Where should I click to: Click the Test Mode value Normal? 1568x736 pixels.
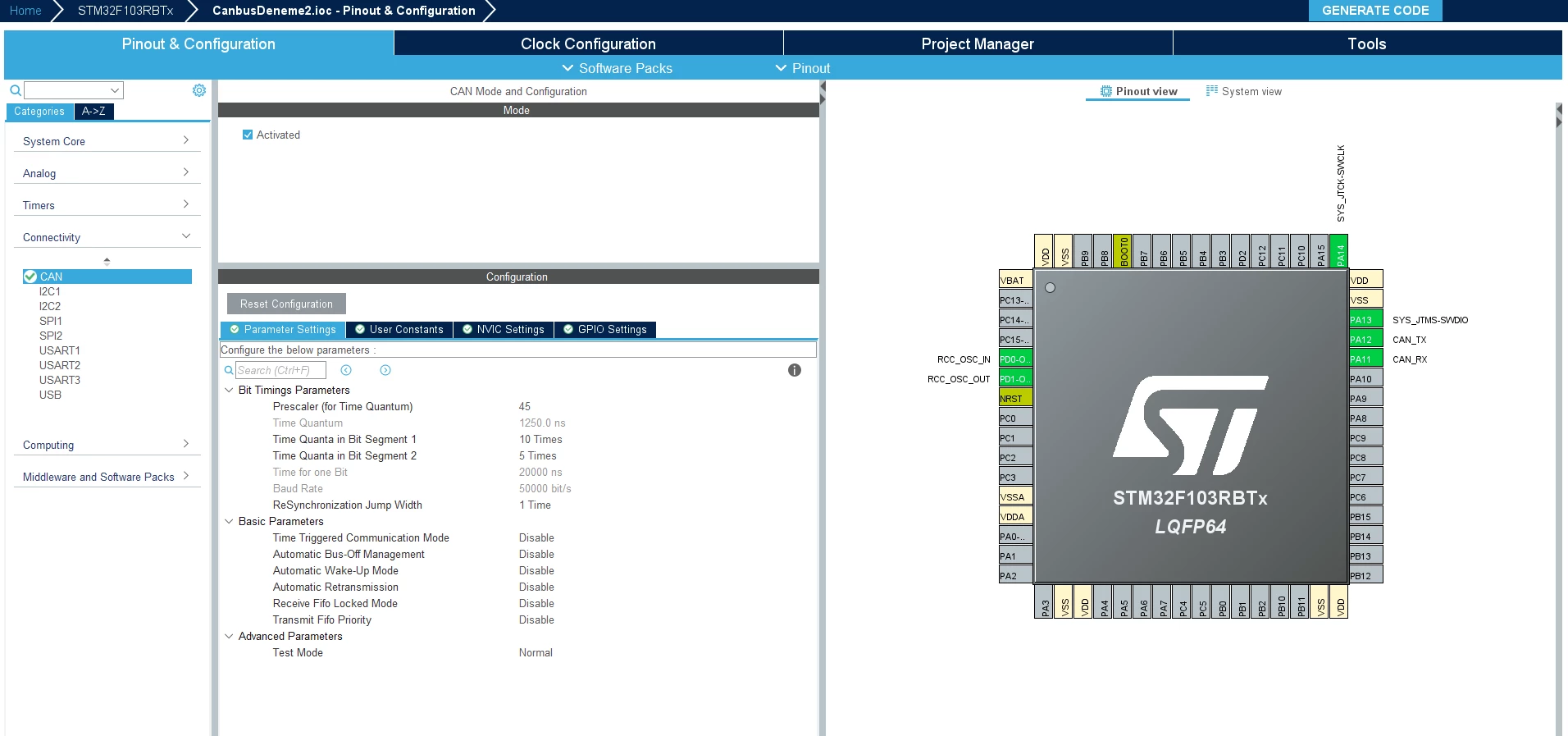536,652
